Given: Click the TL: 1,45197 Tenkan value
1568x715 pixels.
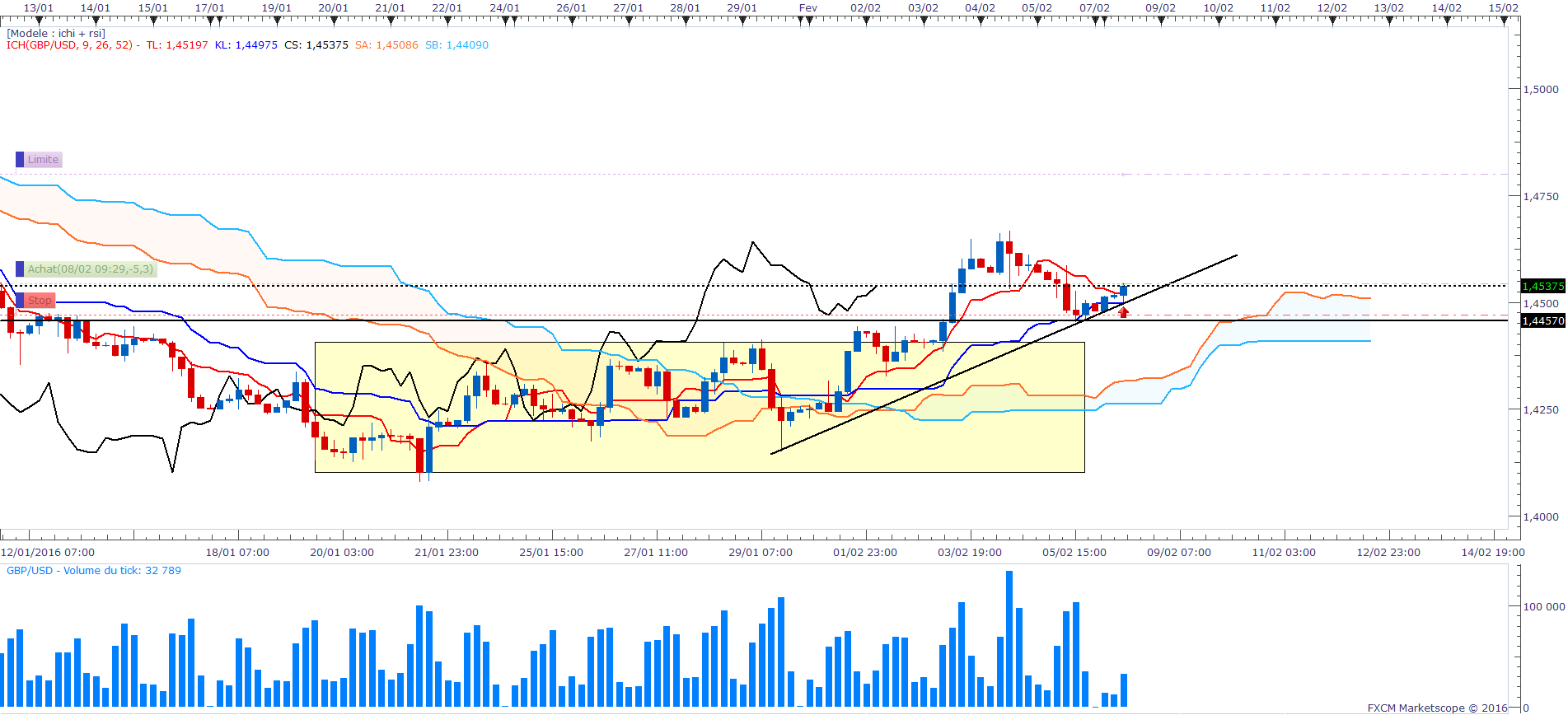Looking at the screenshot, I should tap(177, 45).
